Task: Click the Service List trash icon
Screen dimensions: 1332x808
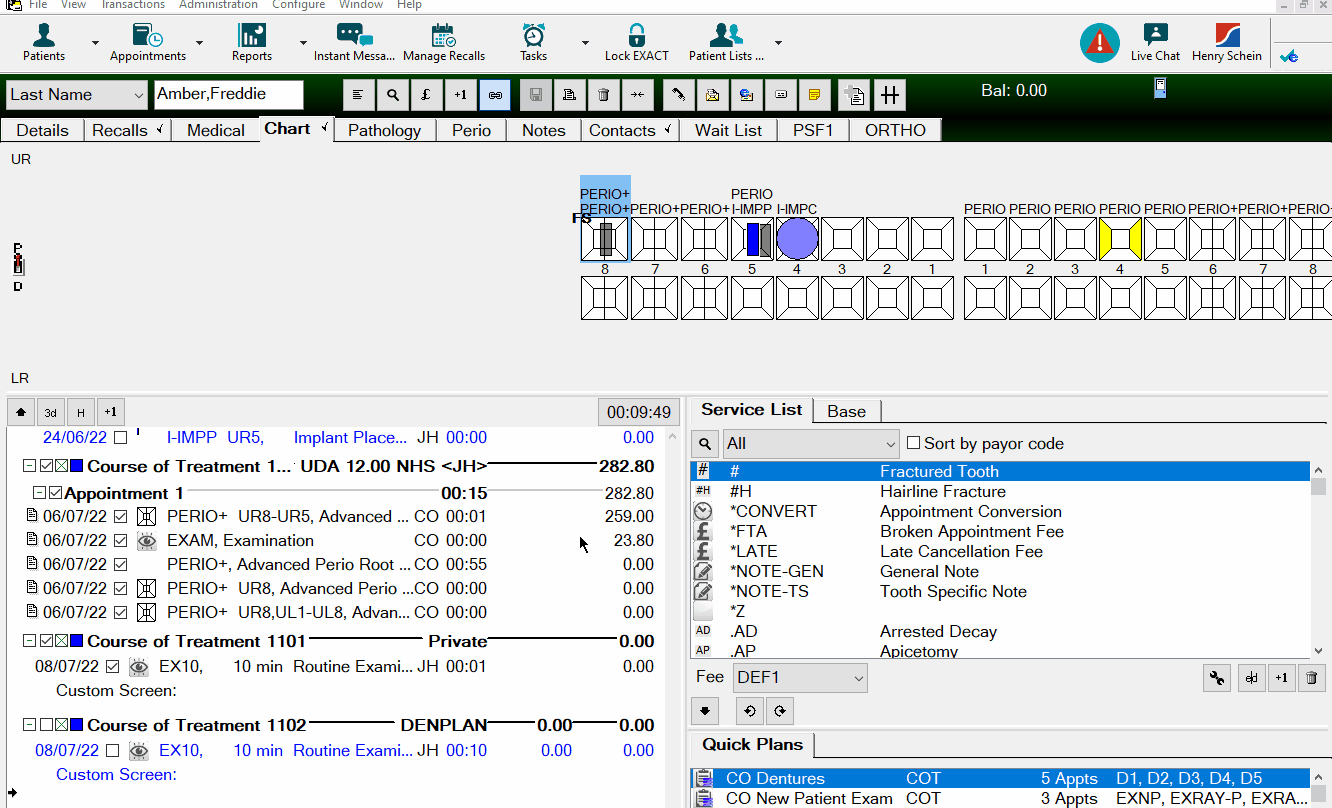Action: (x=1312, y=677)
